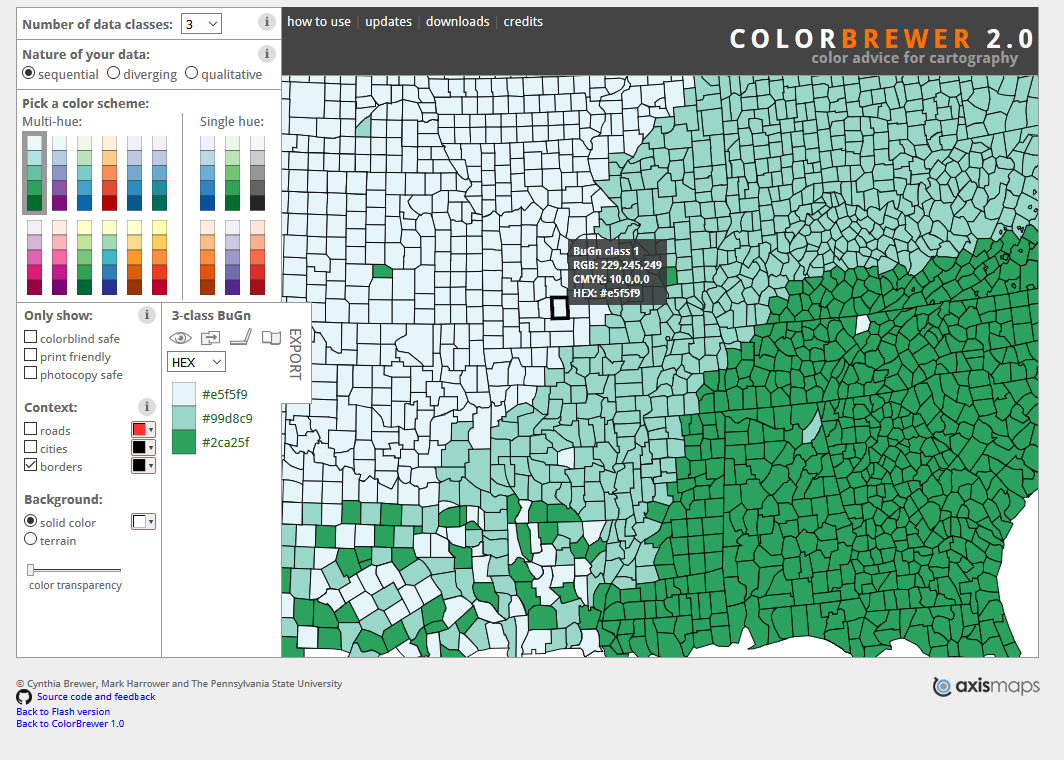Click the GitHub icon near Source code link
Viewport: 1064px width, 760px height.
pyautogui.click(x=22, y=697)
